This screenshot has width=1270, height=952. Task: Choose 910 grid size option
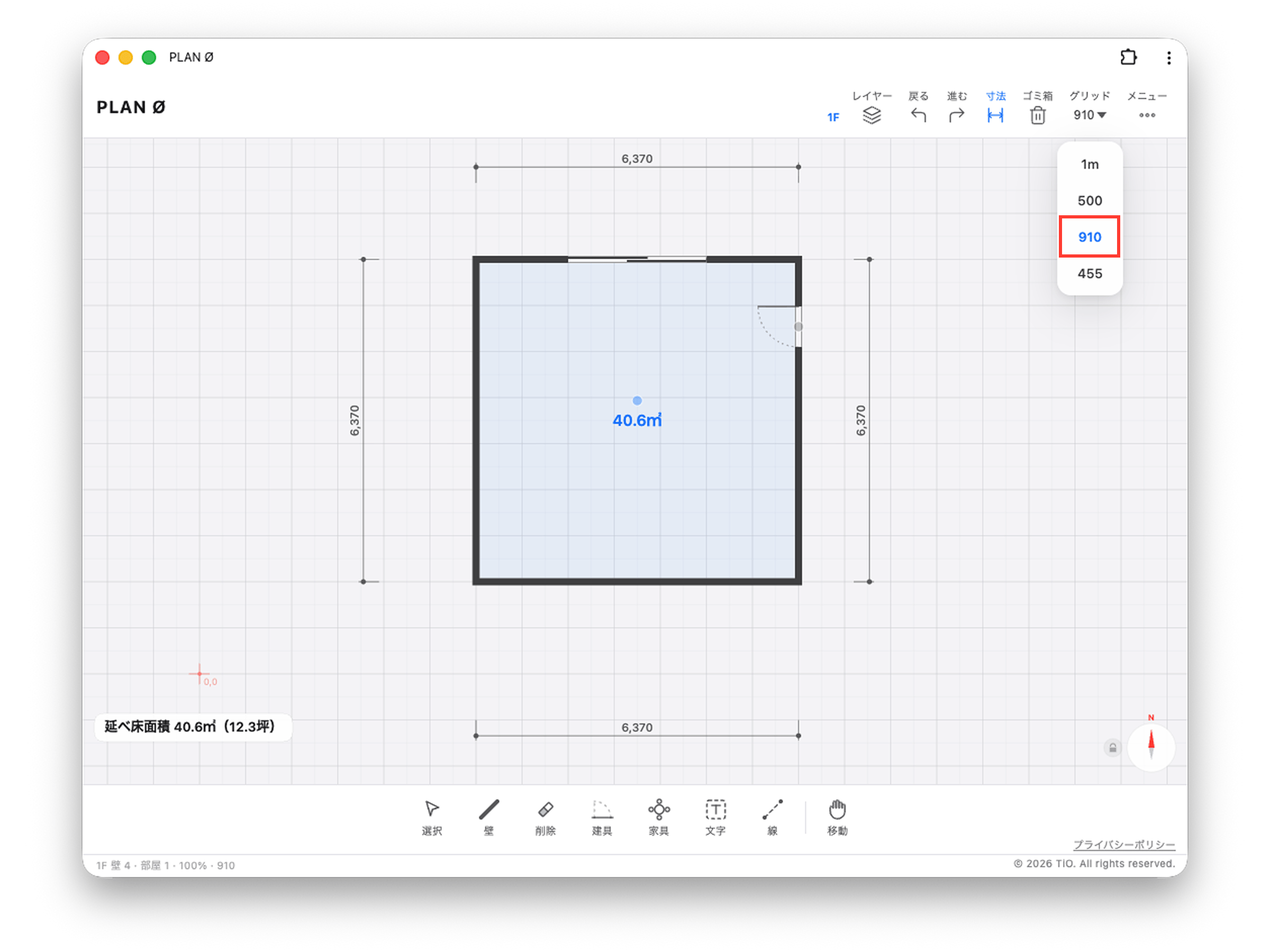click(1089, 237)
